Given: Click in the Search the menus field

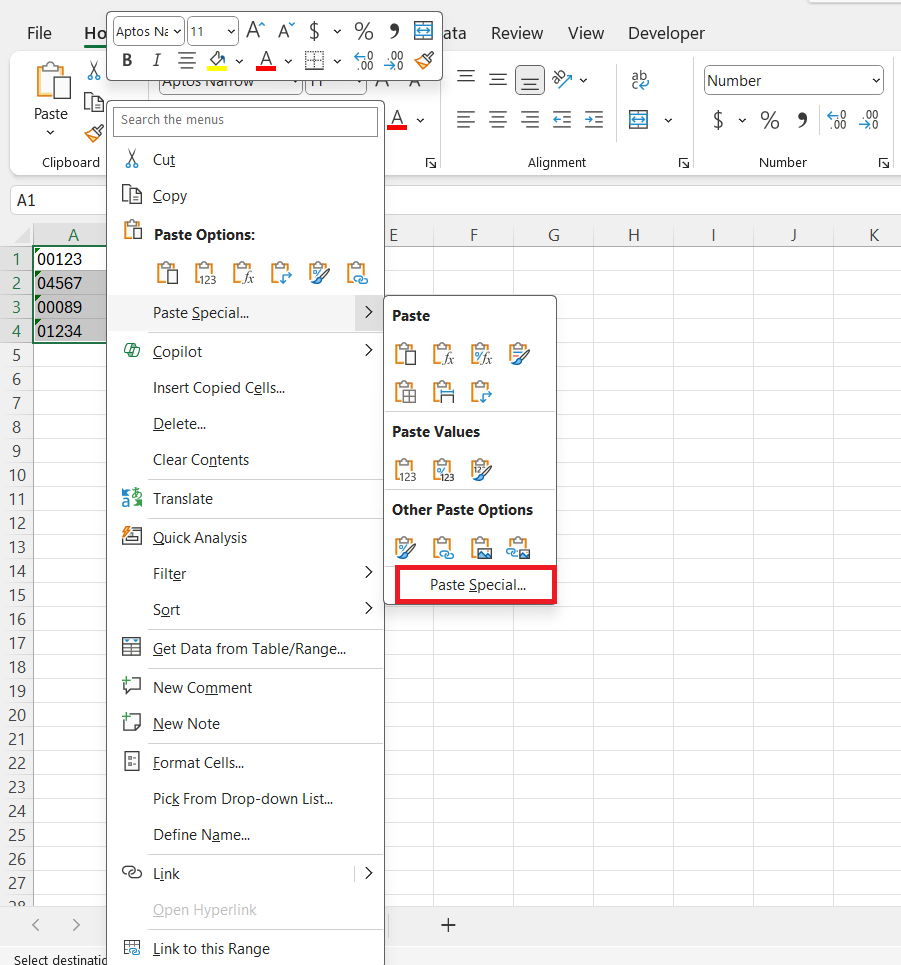Looking at the screenshot, I should 245,121.
